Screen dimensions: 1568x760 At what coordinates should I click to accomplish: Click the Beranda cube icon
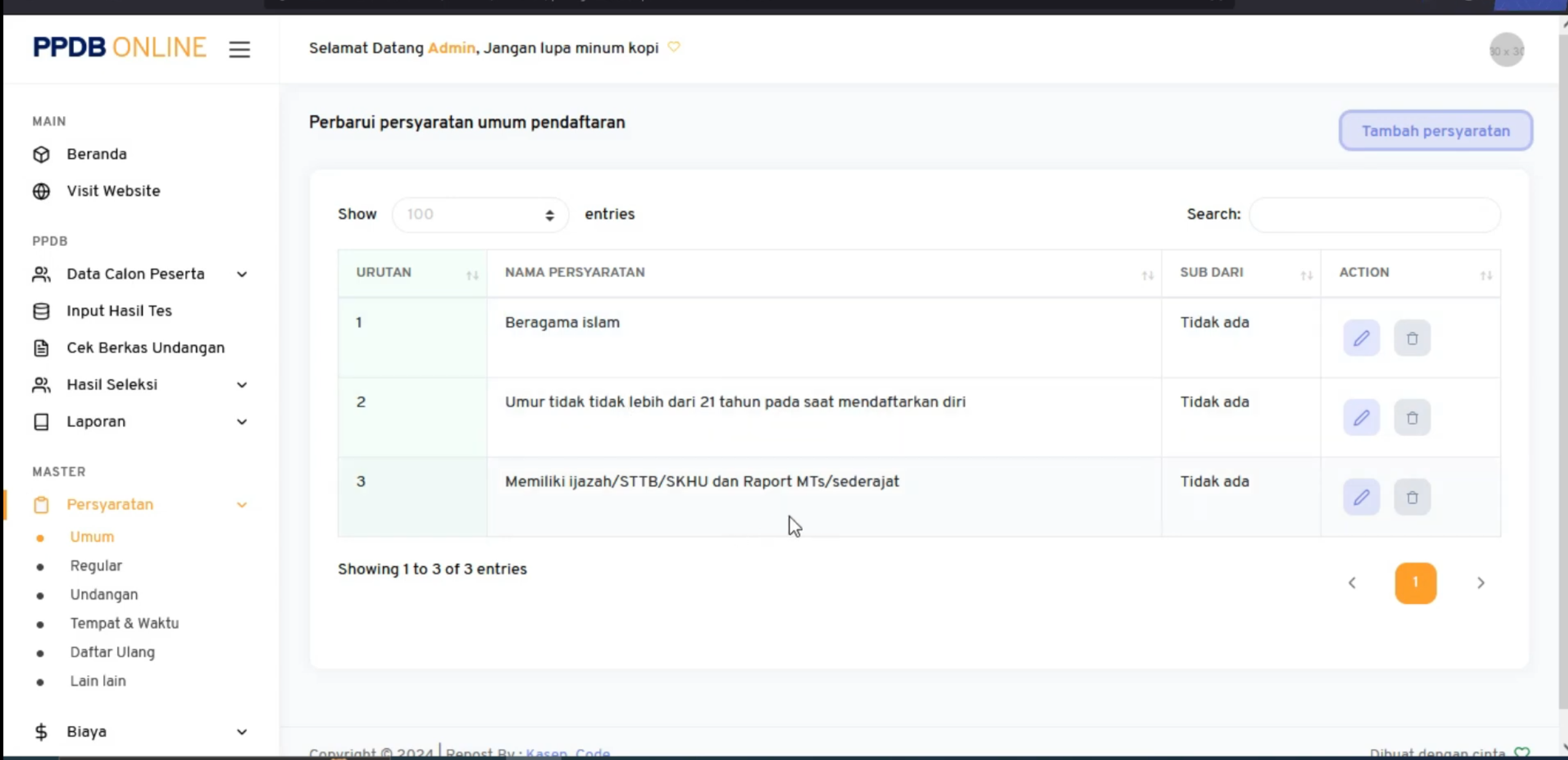click(41, 154)
